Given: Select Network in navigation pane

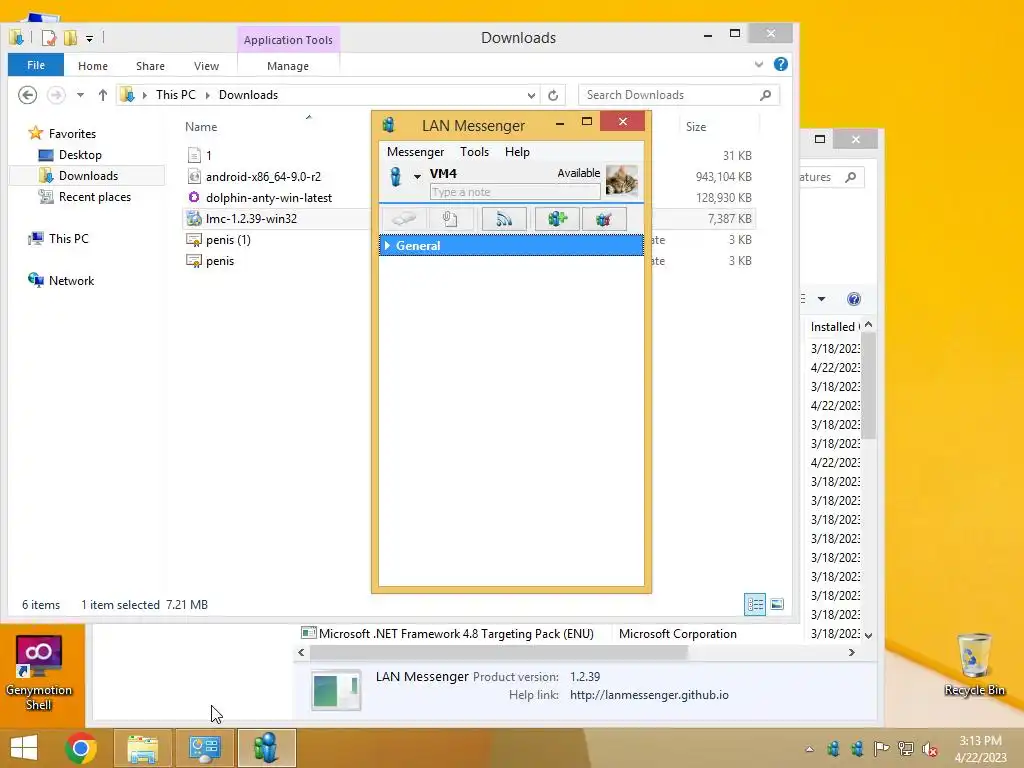Looking at the screenshot, I should pyautogui.click(x=71, y=281).
